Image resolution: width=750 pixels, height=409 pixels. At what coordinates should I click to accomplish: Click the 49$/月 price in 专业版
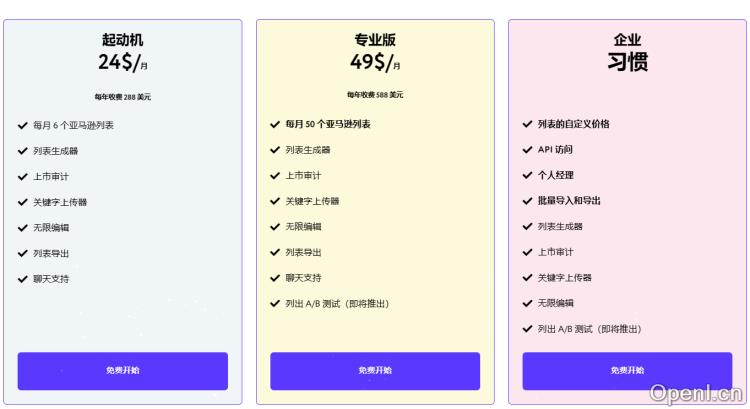pos(375,62)
